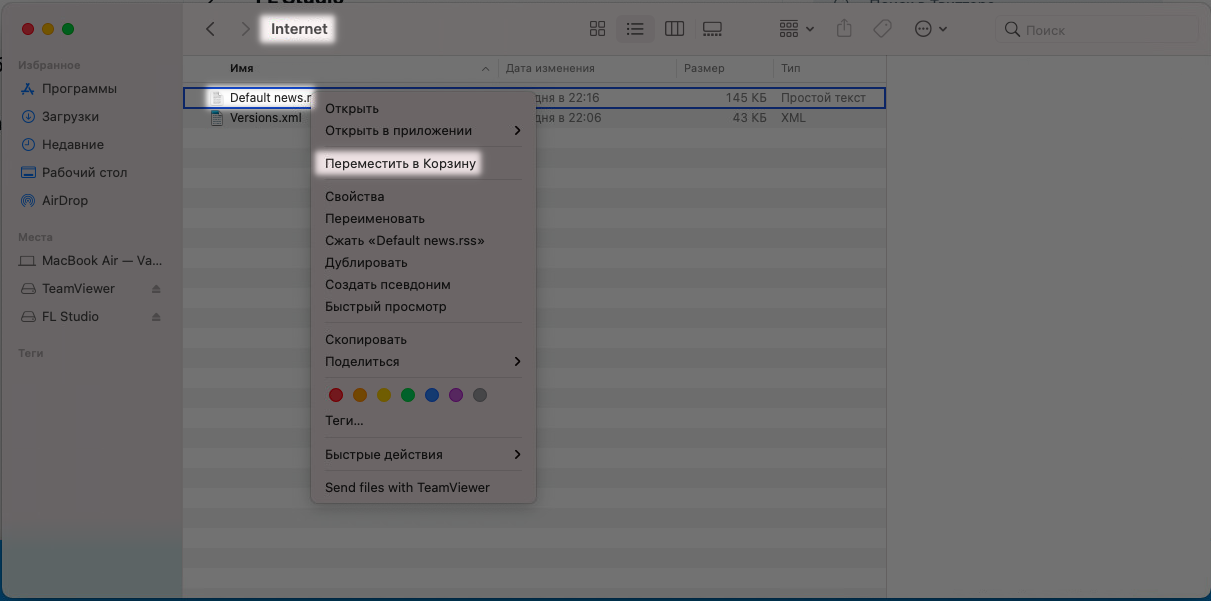Screen dimensions: 1211x601
Task: Toggle the sort direction arrow in Имя column
Action: pyautogui.click(x=486, y=69)
